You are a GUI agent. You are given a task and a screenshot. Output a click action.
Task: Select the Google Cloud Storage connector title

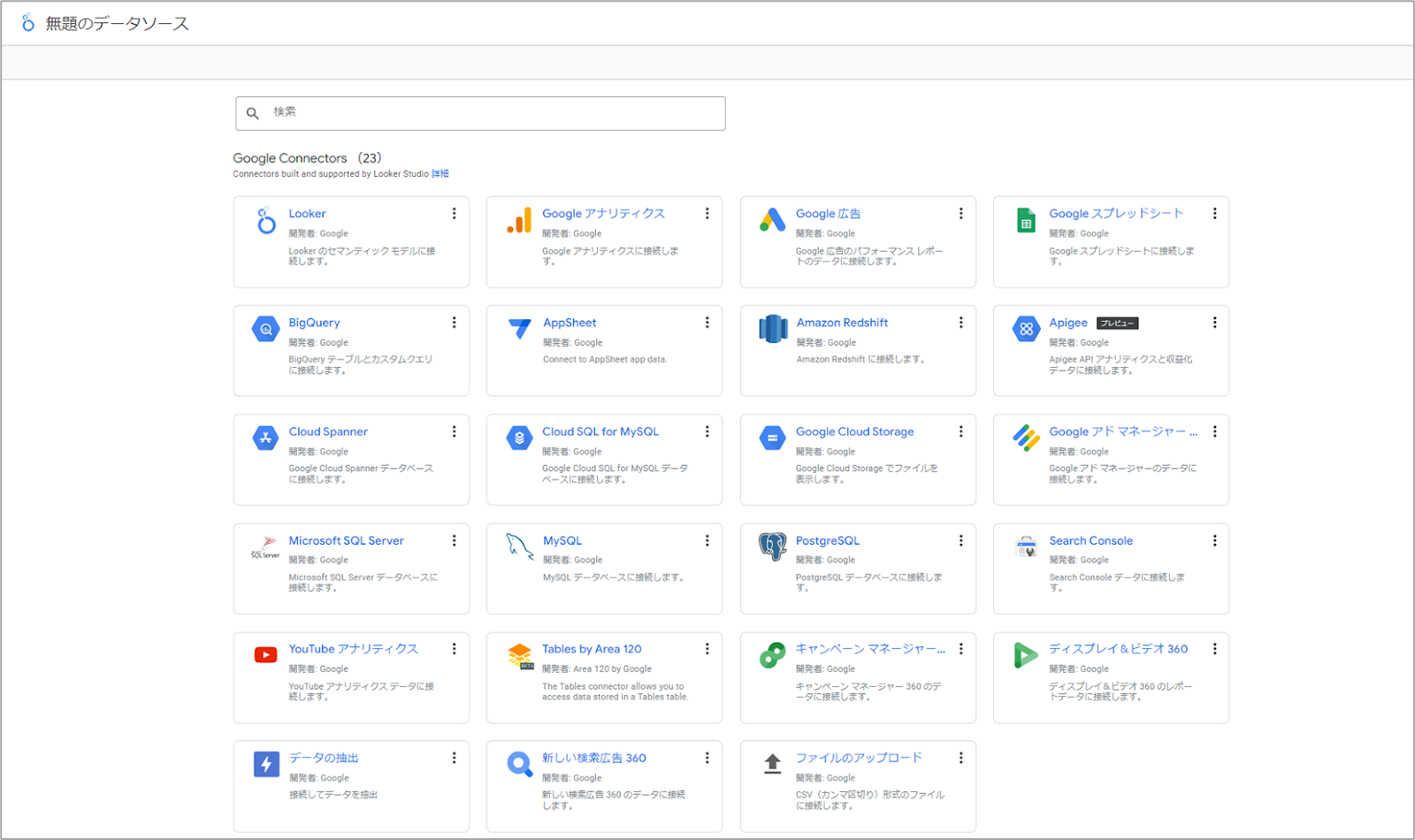854,431
